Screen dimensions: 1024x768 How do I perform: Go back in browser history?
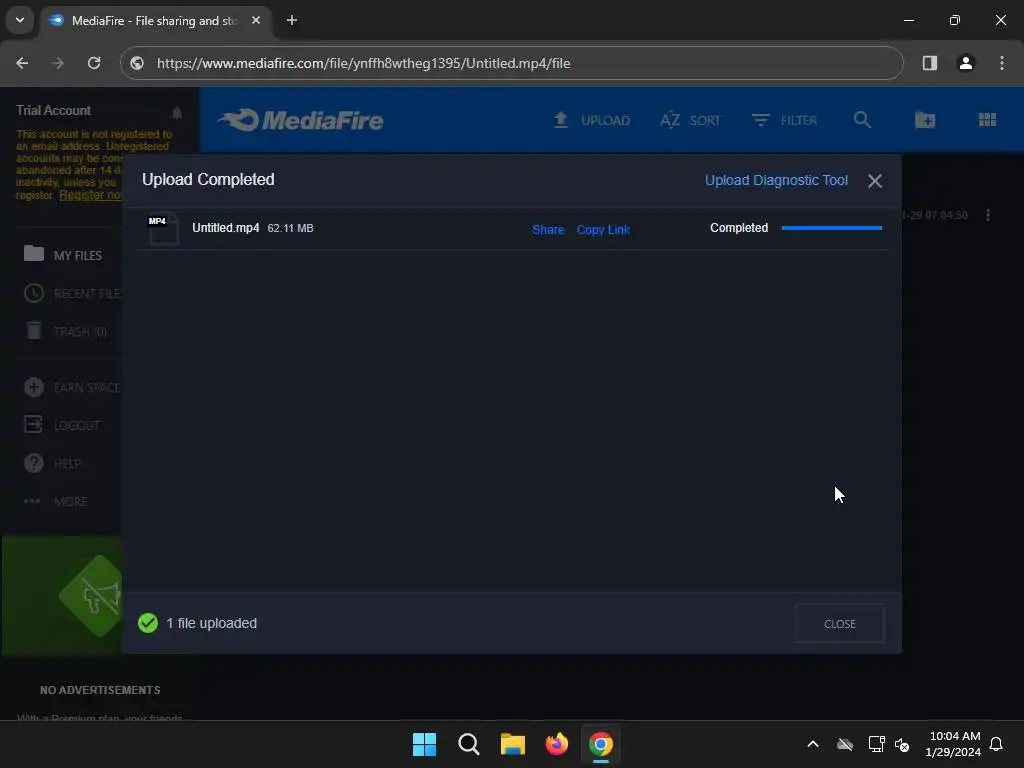tap(22, 63)
